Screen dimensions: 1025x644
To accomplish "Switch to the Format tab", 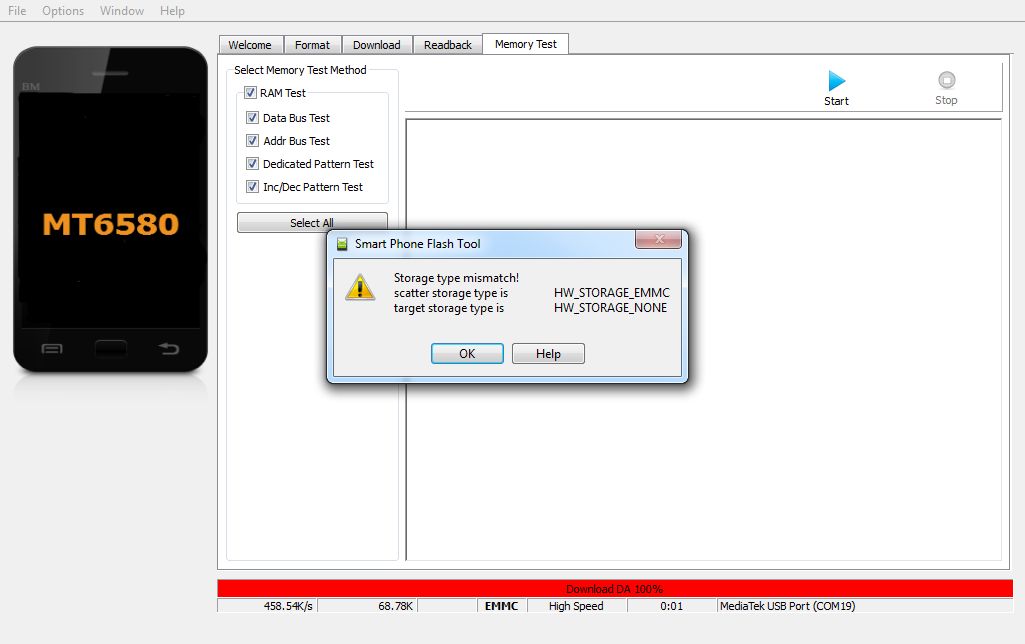I will (x=312, y=44).
